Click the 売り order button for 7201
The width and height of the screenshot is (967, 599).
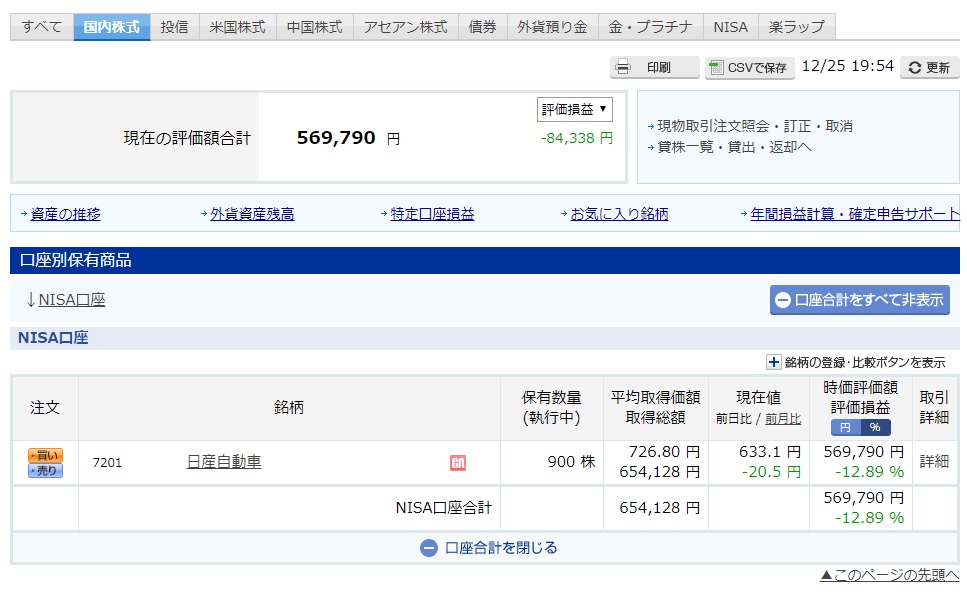[x=45, y=471]
